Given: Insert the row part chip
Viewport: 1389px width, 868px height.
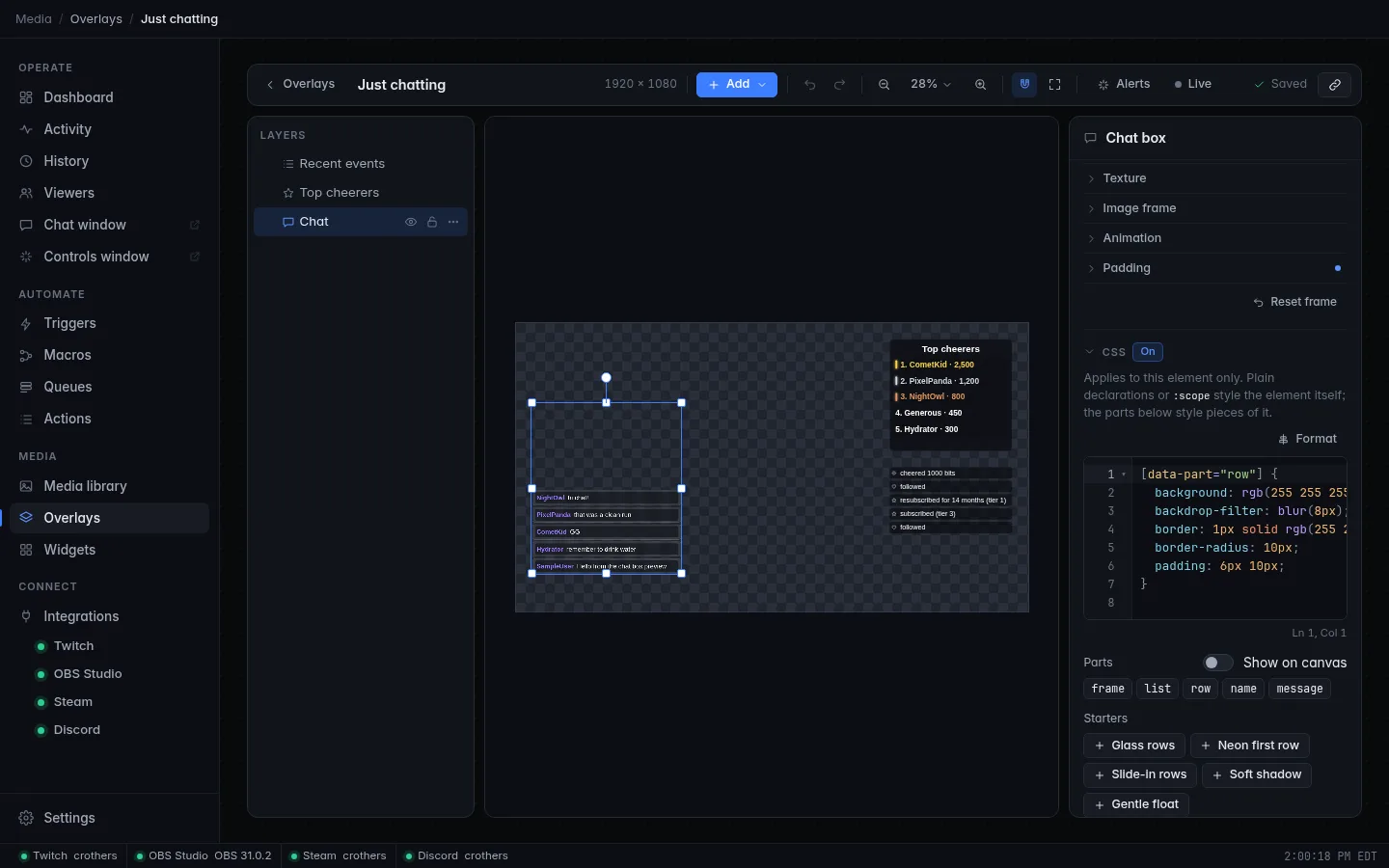Looking at the screenshot, I should point(1201,689).
